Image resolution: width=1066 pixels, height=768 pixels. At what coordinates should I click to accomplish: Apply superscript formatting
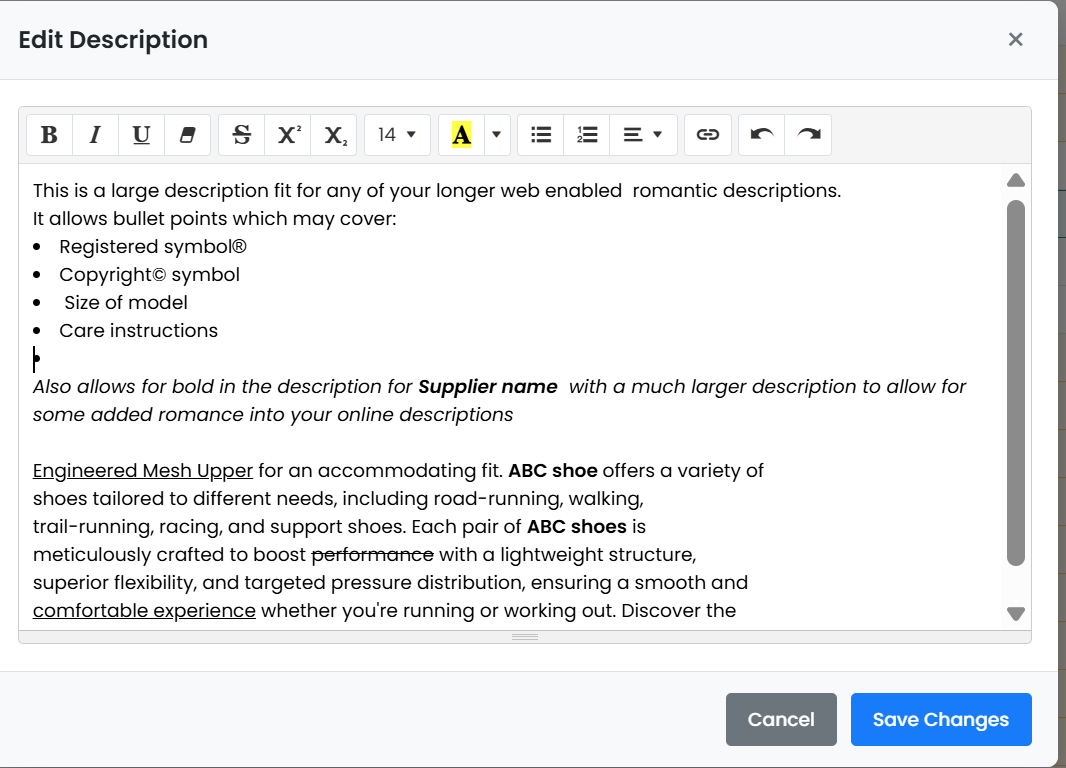click(288, 135)
